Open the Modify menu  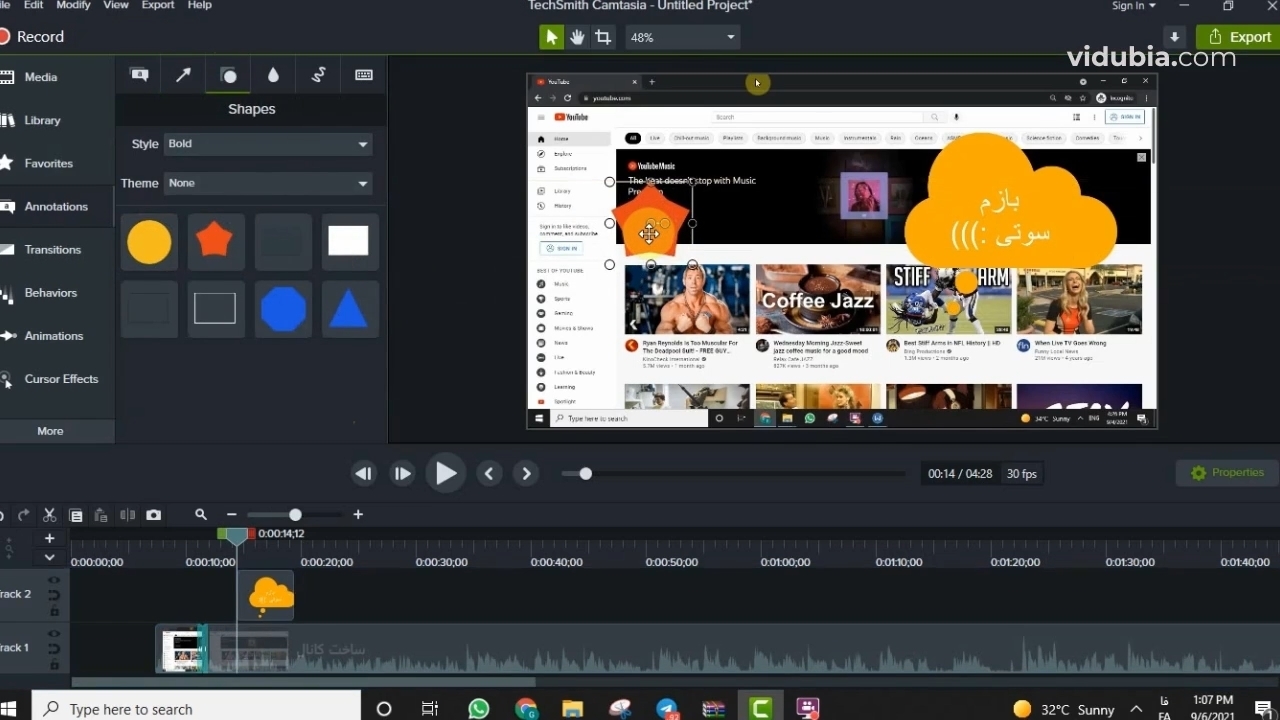coord(73,5)
